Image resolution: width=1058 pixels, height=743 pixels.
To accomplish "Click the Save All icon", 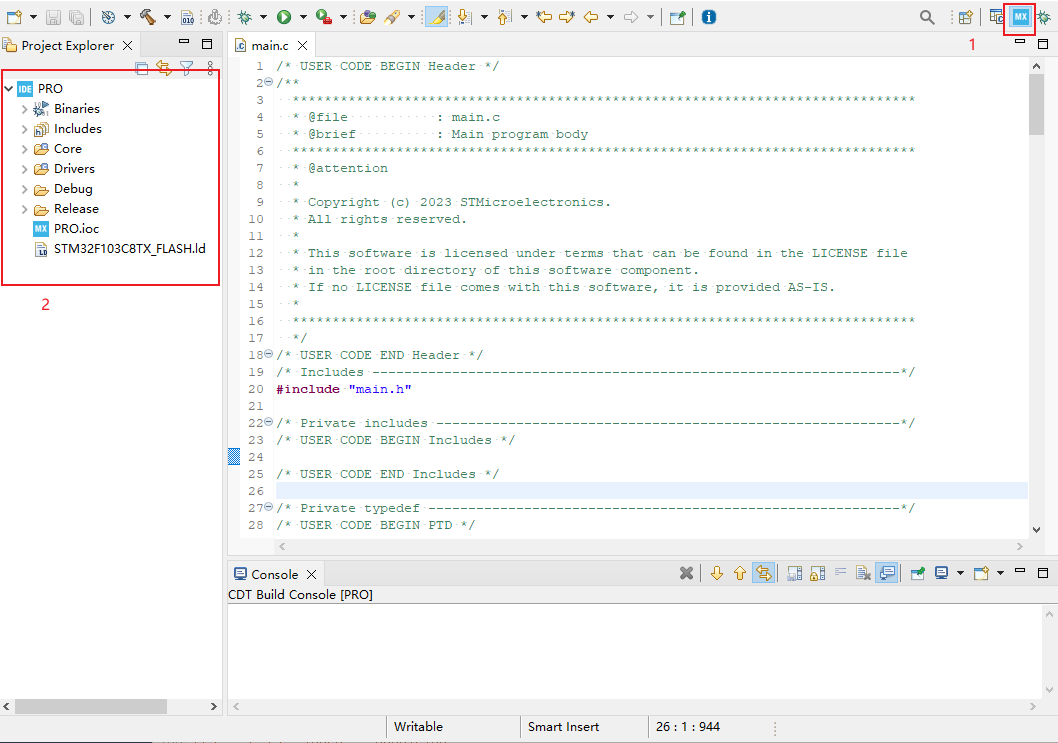I will point(77,17).
